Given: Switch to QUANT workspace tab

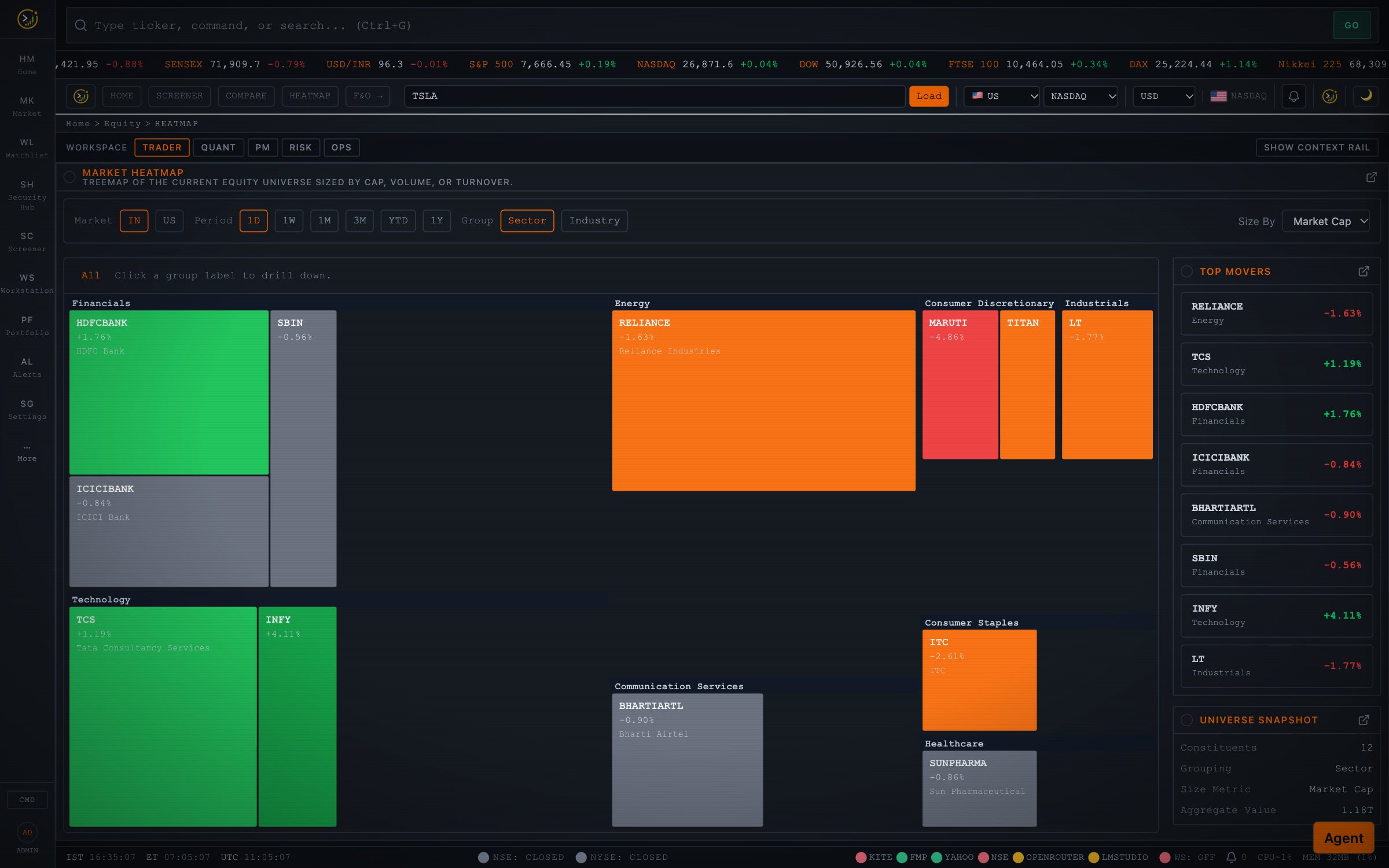Looking at the screenshot, I should click(218, 148).
